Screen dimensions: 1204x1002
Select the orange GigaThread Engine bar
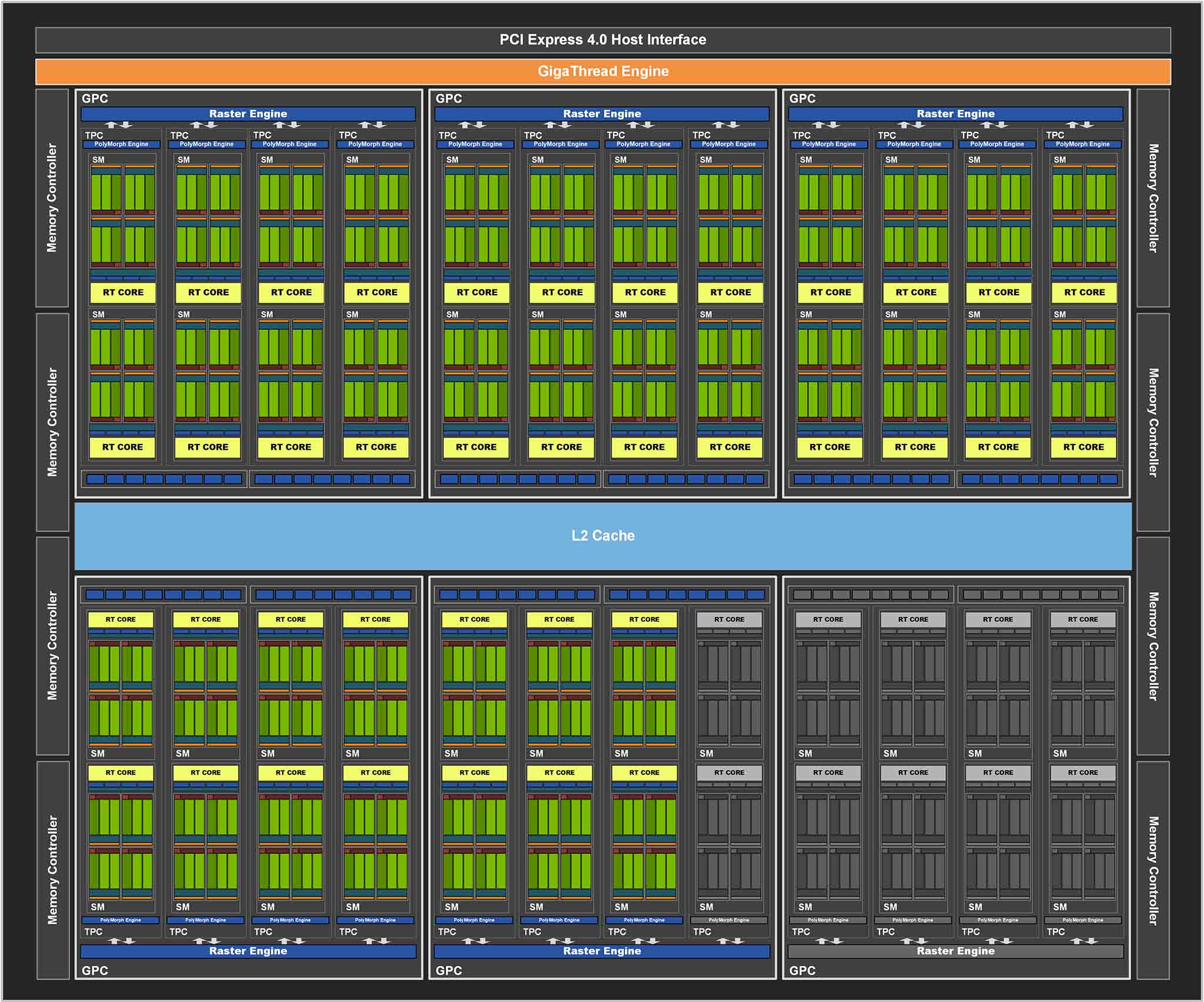(x=603, y=72)
